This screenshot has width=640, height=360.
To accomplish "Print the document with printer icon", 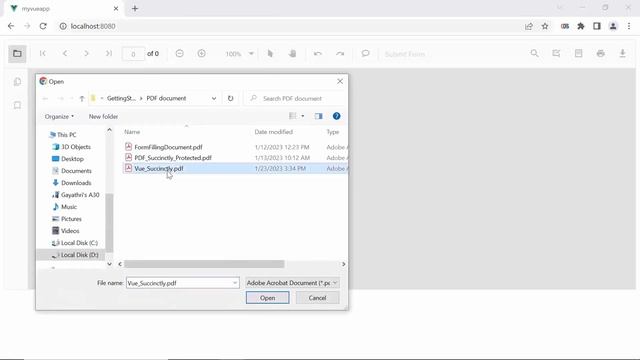I will [x=600, y=53].
